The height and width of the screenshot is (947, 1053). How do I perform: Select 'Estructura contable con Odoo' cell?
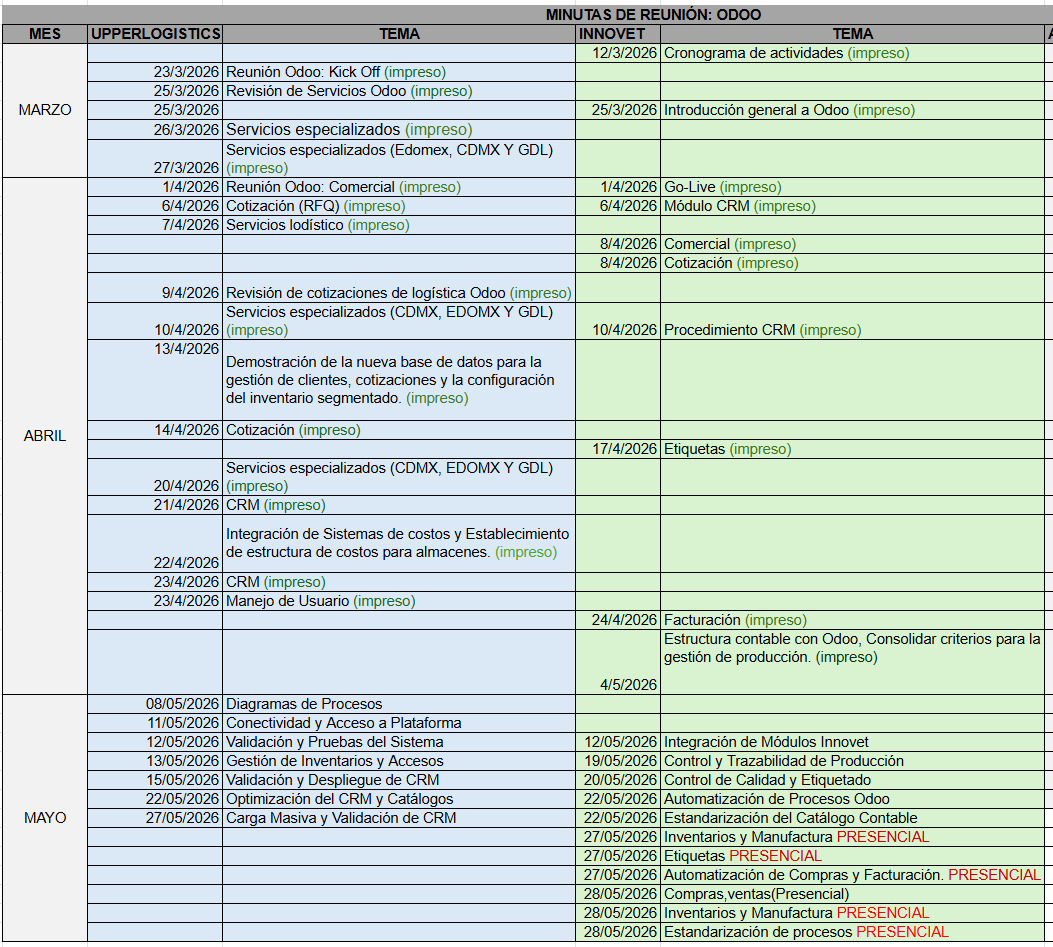pos(852,662)
